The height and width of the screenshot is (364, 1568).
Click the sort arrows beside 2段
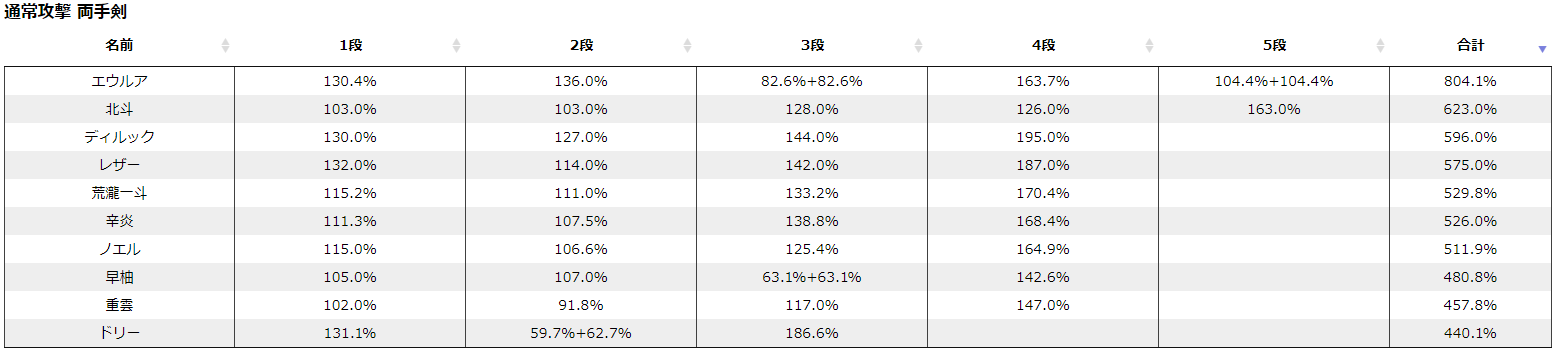pos(687,46)
